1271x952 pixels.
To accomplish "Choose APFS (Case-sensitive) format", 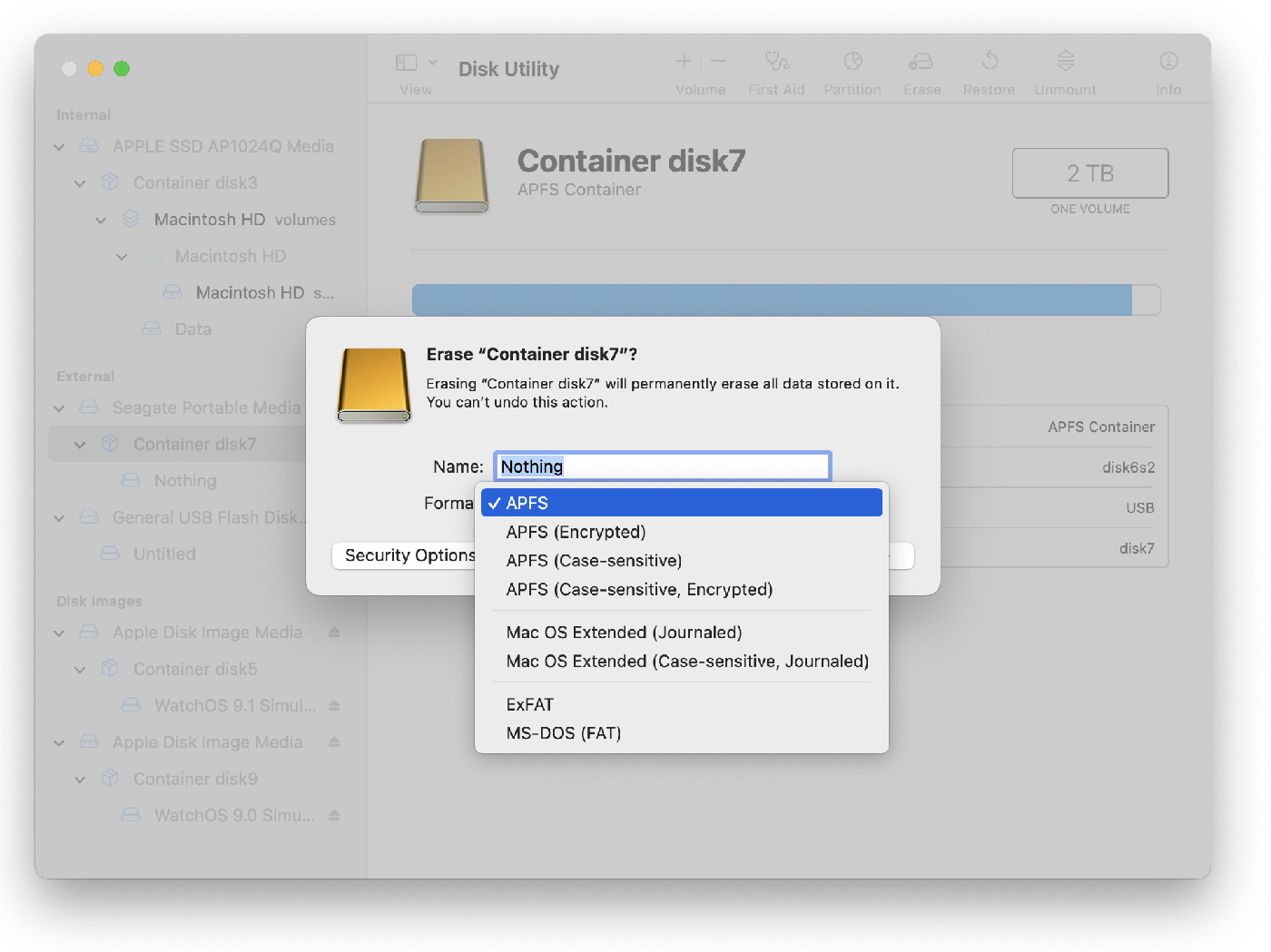I will click(x=681, y=561).
